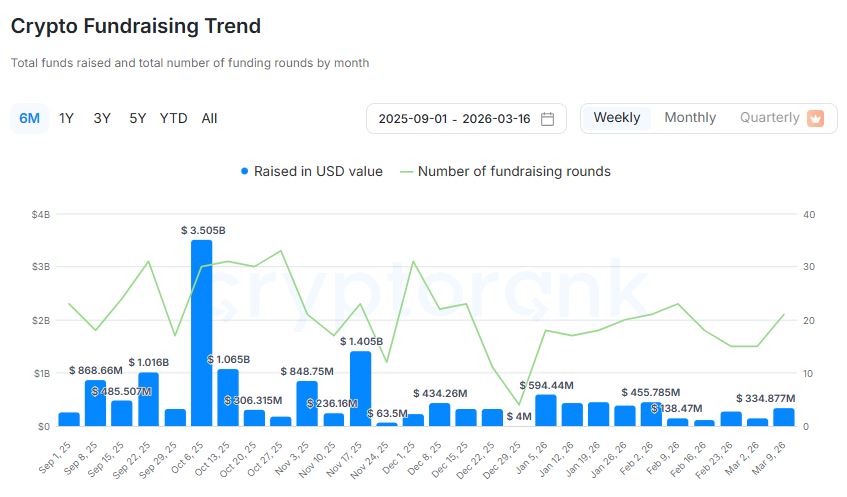
Task: Click the $1.016B bar for Sep 22
Action: (148, 399)
